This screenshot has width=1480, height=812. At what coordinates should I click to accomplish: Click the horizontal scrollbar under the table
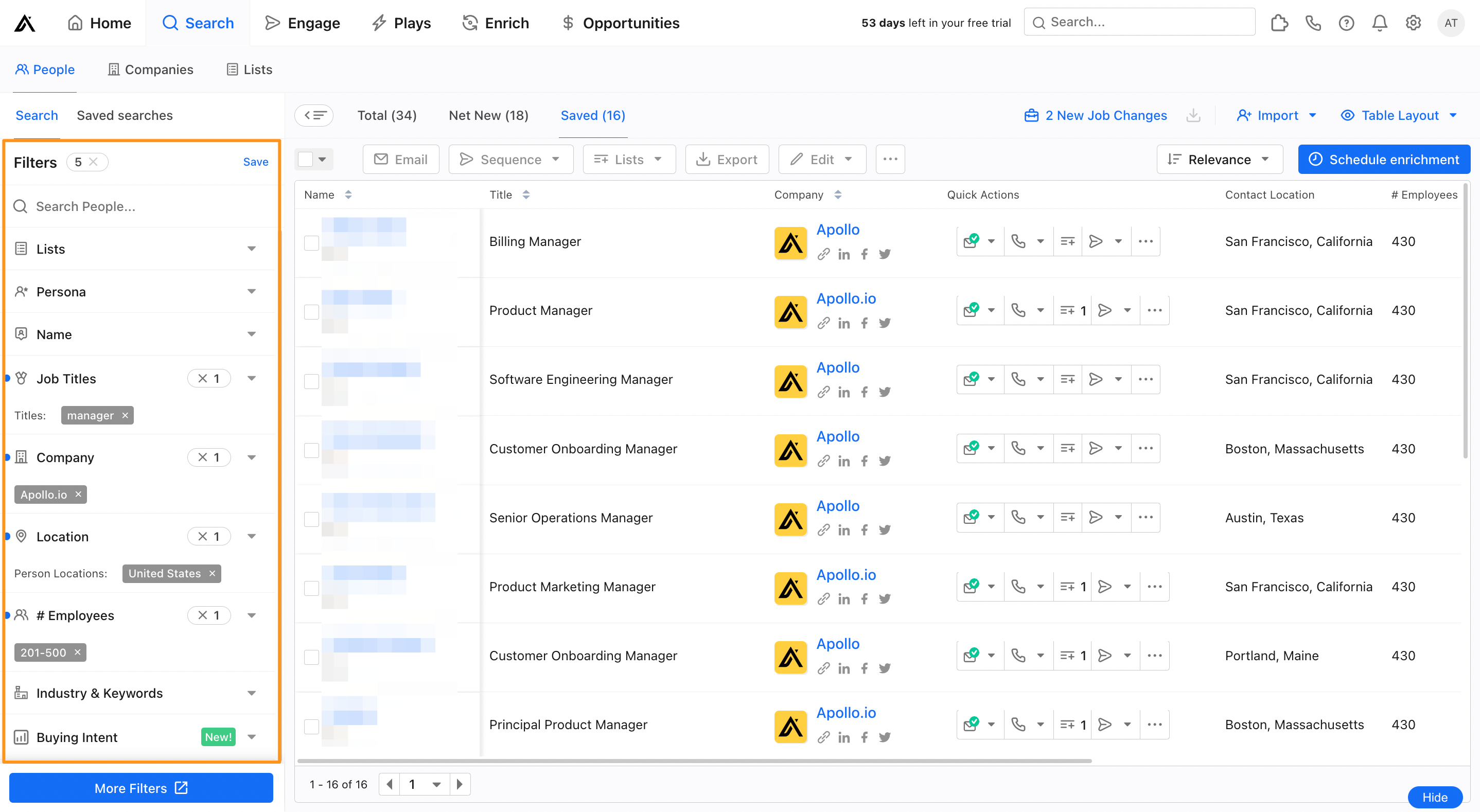coord(694,761)
